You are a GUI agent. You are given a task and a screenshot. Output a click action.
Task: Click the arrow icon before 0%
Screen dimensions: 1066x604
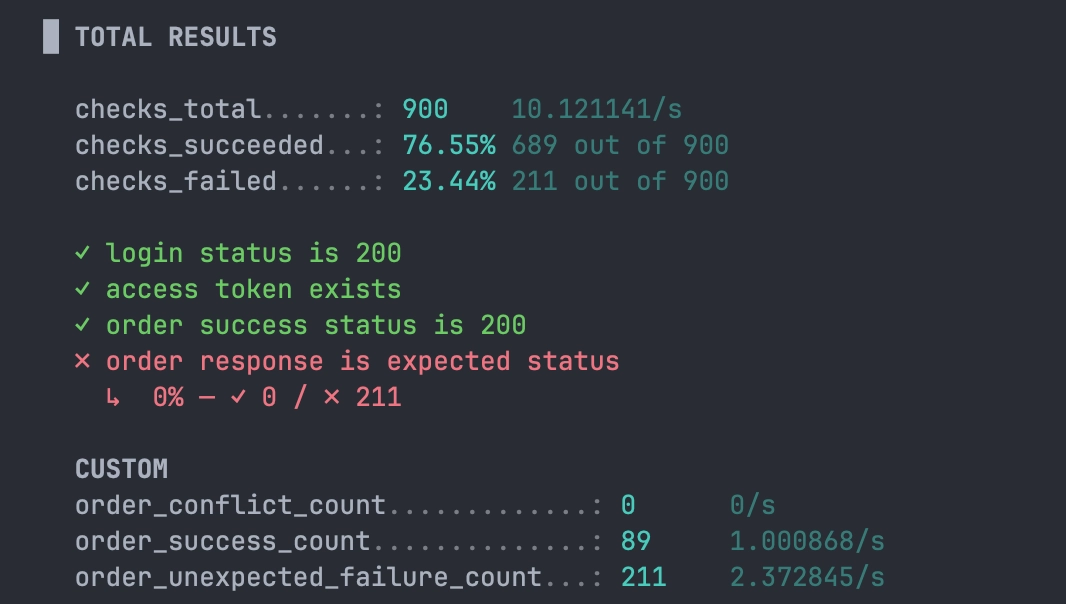(113, 397)
